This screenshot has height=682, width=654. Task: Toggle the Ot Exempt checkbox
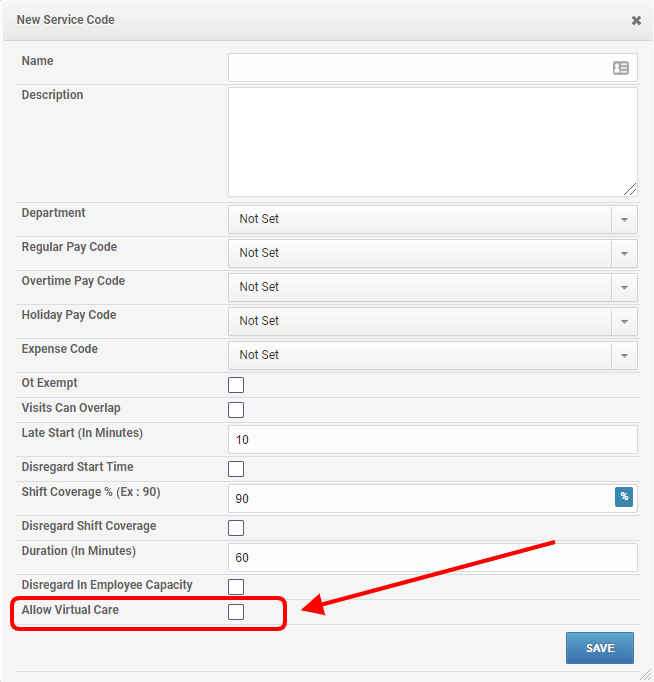[x=236, y=385]
